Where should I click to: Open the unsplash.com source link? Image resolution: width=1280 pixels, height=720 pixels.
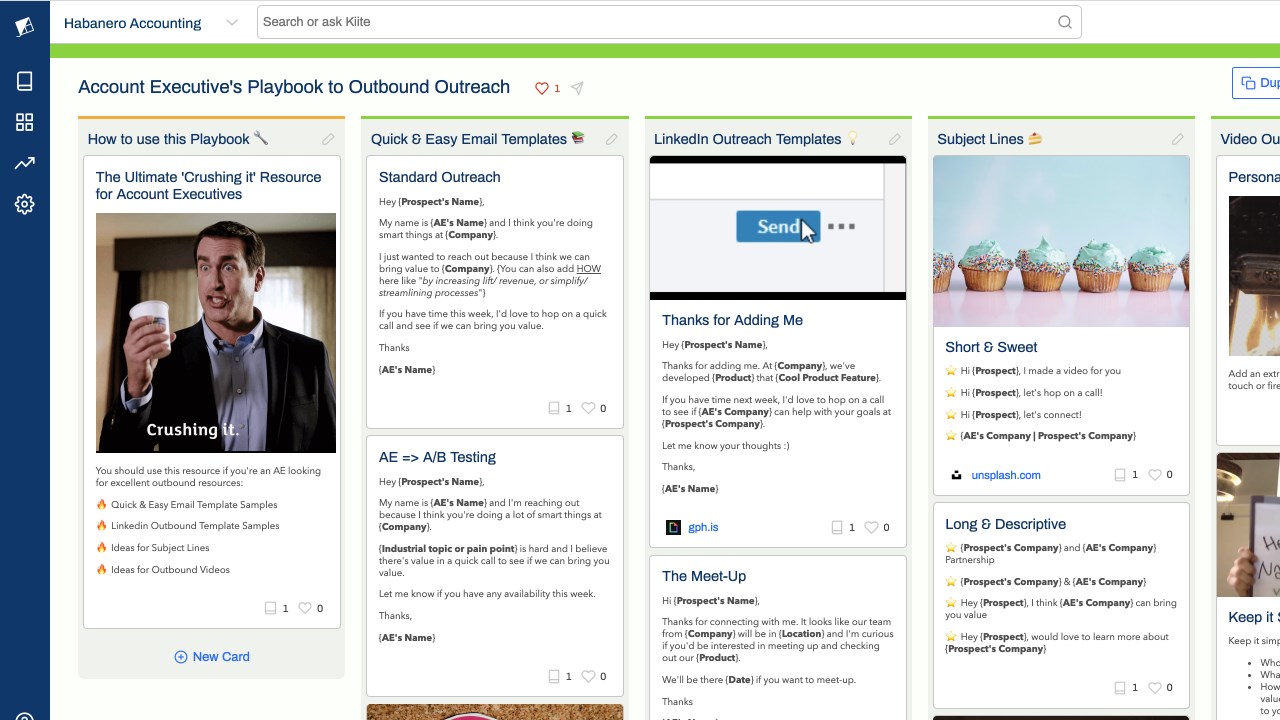[1006, 475]
